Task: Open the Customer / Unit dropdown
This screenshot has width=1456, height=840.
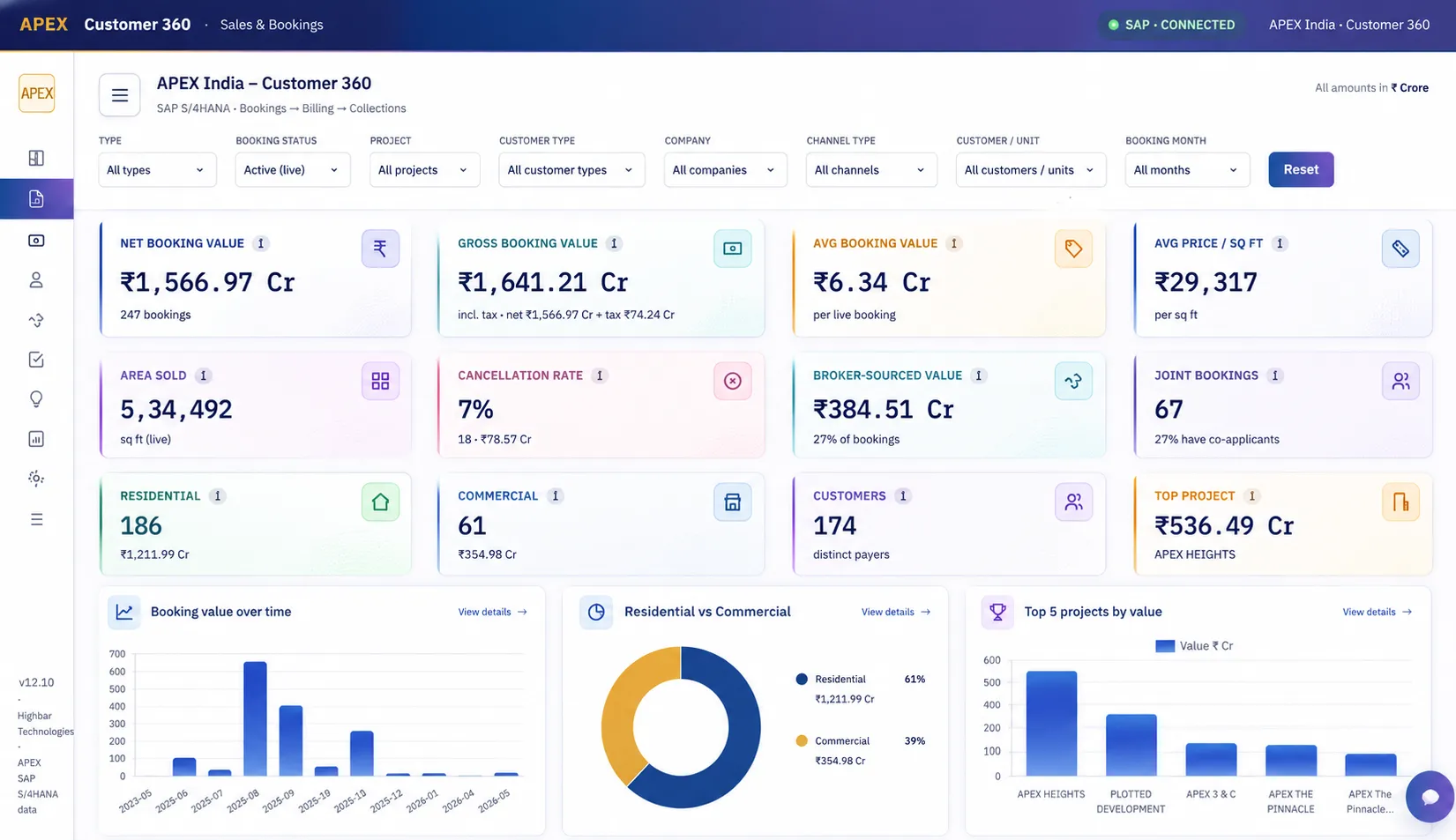Action: point(1030,170)
